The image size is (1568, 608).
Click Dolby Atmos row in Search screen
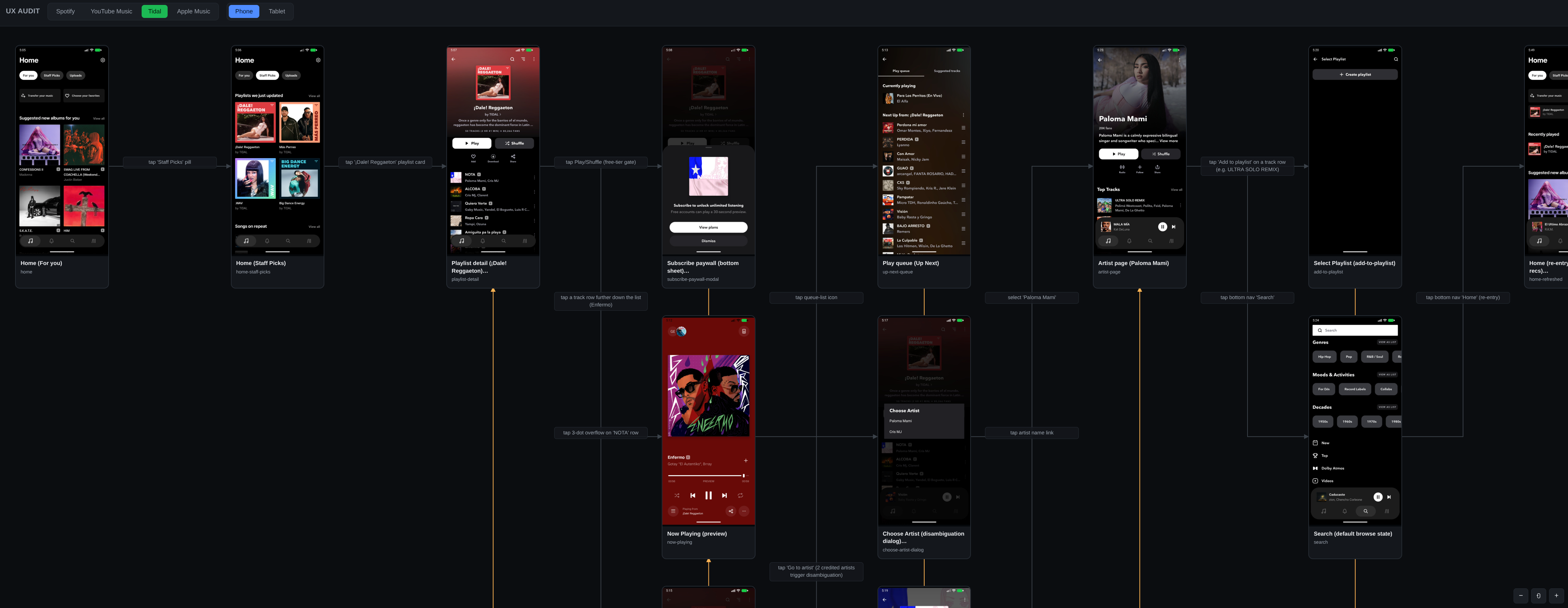(x=1355, y=468)
